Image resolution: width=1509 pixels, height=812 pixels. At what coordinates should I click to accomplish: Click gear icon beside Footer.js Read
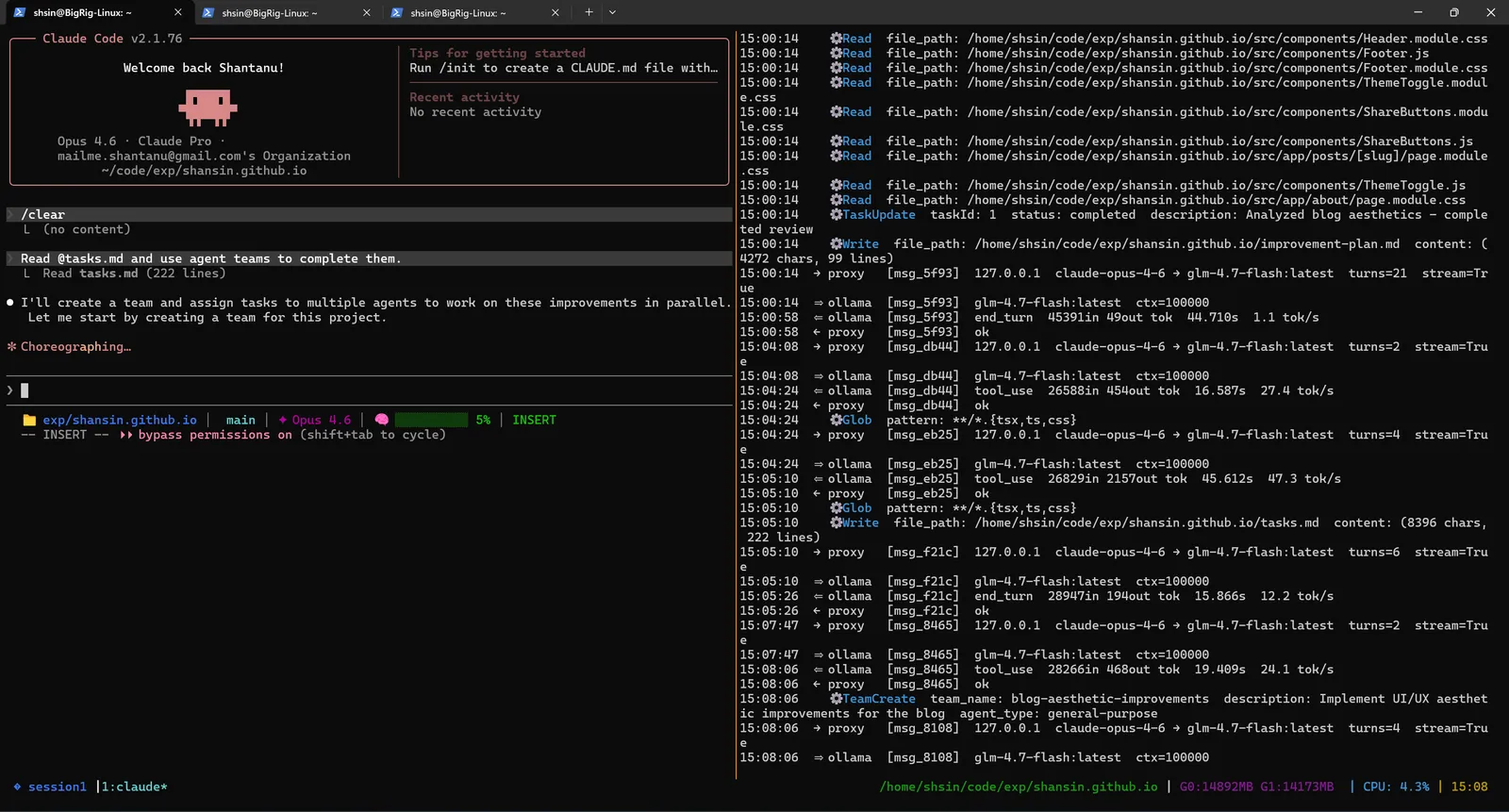pyautogui.click(x=836, y=54)
